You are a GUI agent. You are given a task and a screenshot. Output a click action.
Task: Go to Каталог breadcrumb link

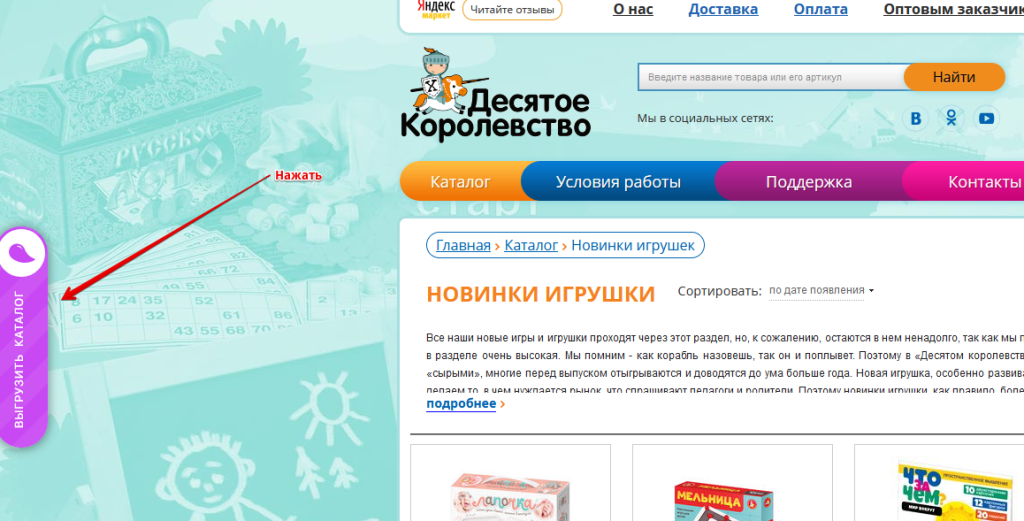(x=531, y=245)
